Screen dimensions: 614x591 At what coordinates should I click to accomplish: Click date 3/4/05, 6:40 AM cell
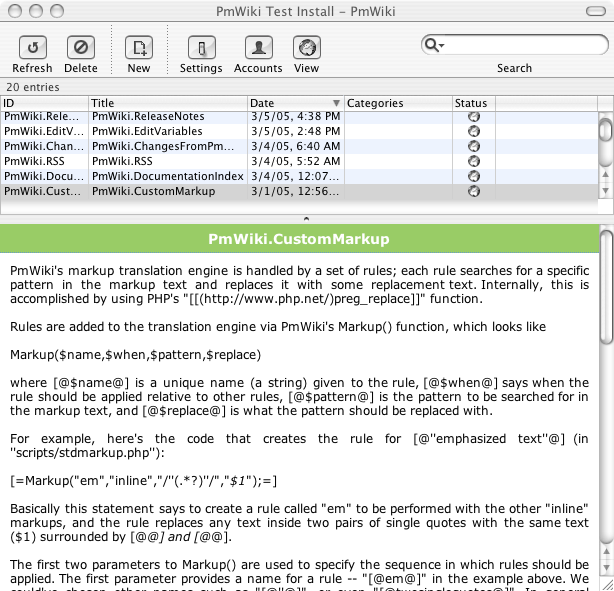[296, 146]
